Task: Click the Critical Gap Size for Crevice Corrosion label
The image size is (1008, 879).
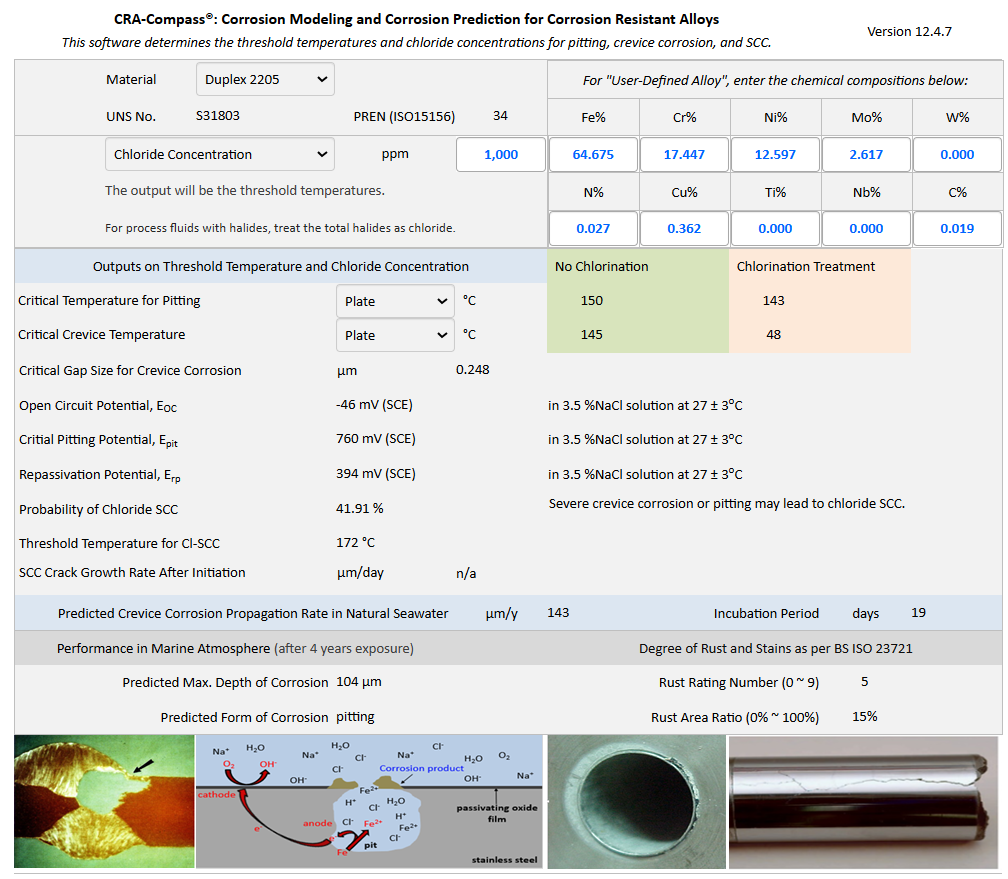Action: click(x=130, y=370)
